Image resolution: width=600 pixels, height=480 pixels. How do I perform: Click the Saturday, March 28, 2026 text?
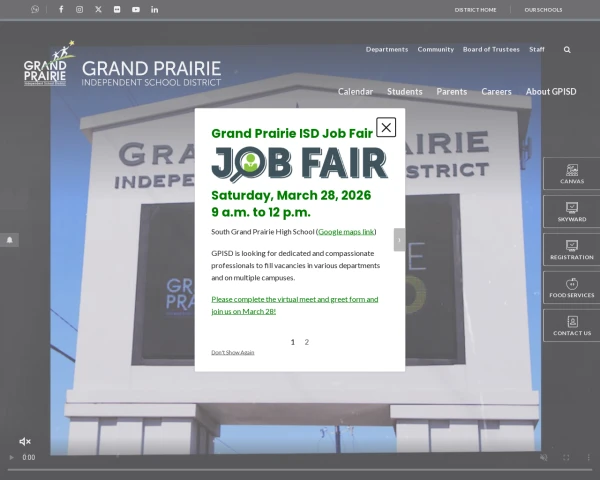291,195
